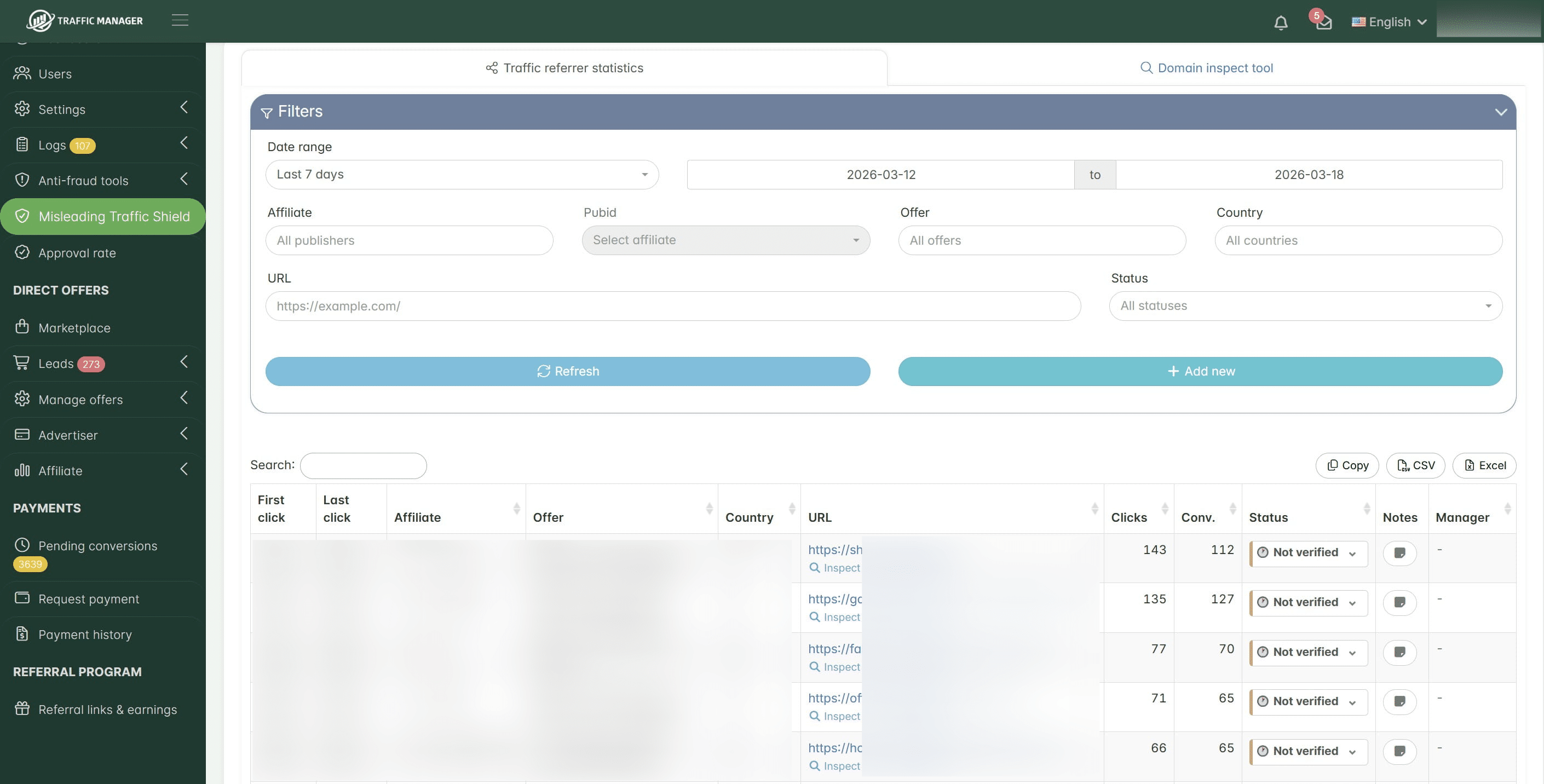The image size is (1544, 784).
Task: Open notes icon for 71 clicks row
Action: tap(1399, 702)
